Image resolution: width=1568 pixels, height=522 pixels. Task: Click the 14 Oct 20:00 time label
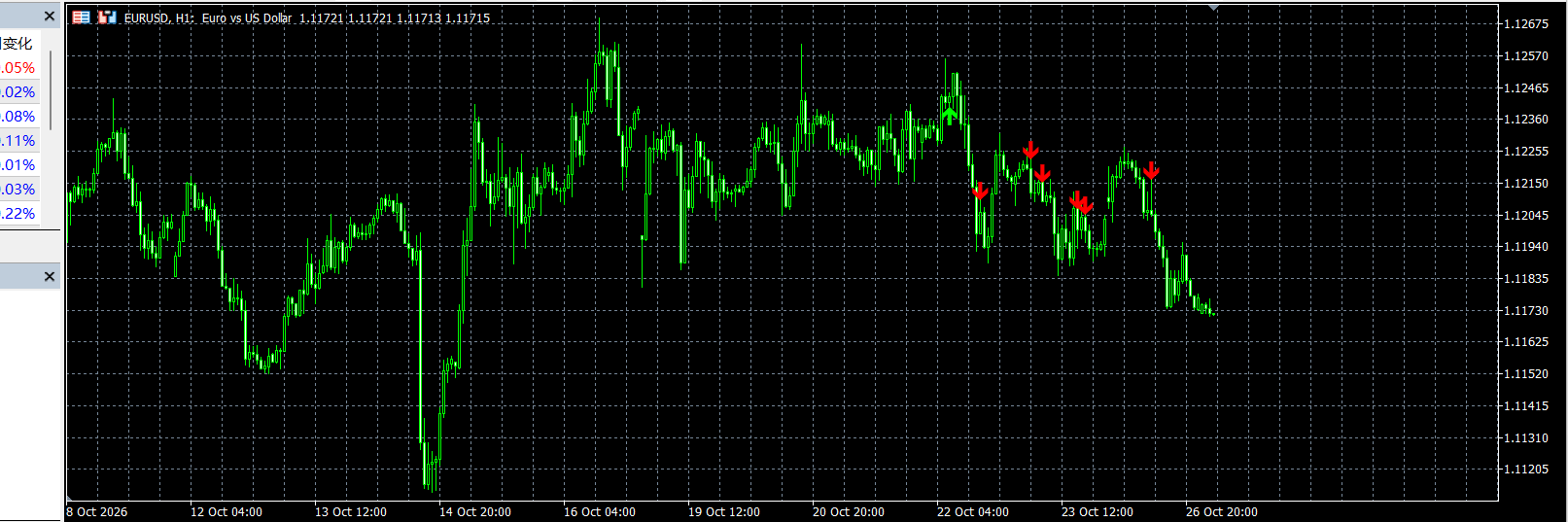pyautogui.click(x=475, y=512)
